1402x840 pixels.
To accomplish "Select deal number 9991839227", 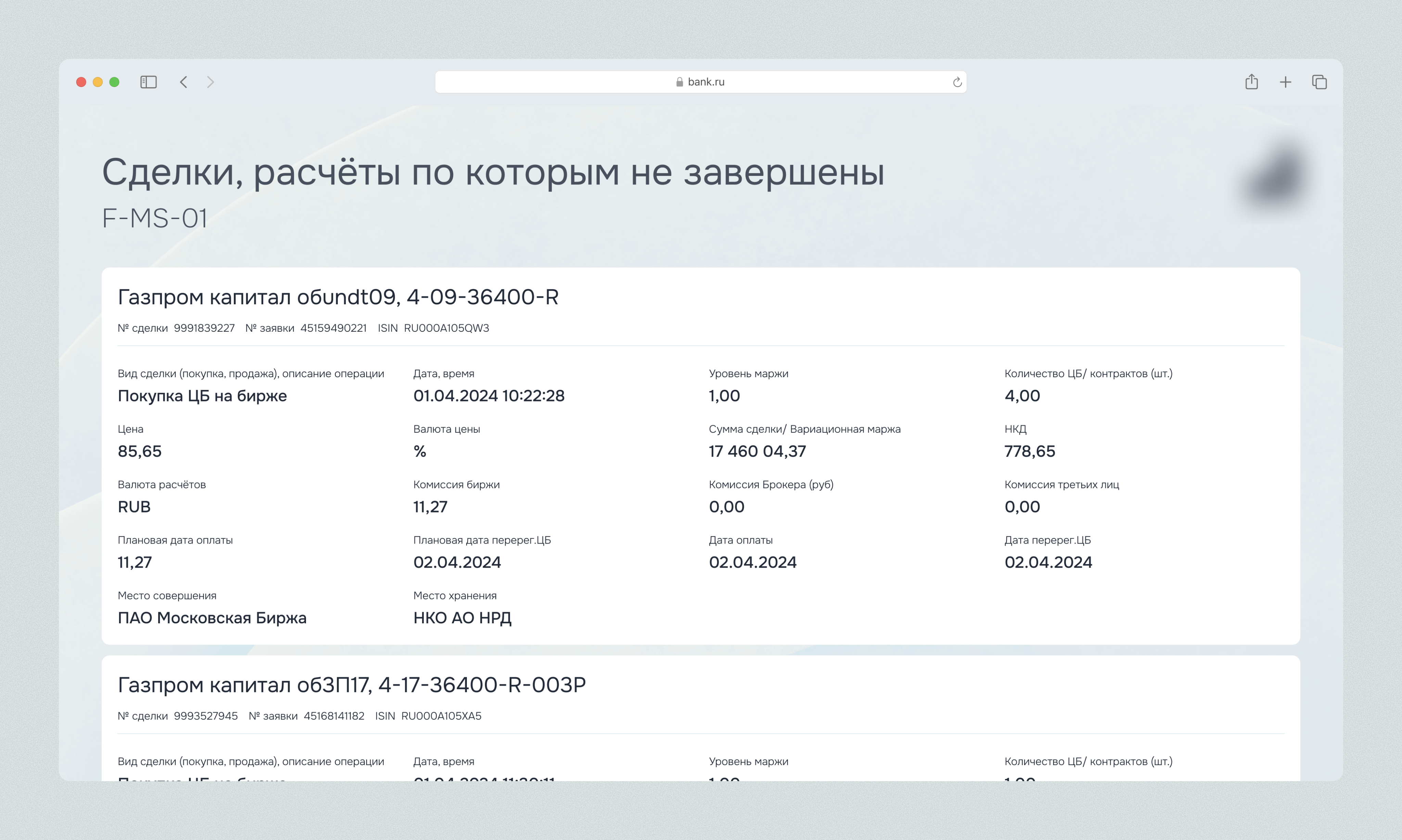I will [x=204, y=328].
